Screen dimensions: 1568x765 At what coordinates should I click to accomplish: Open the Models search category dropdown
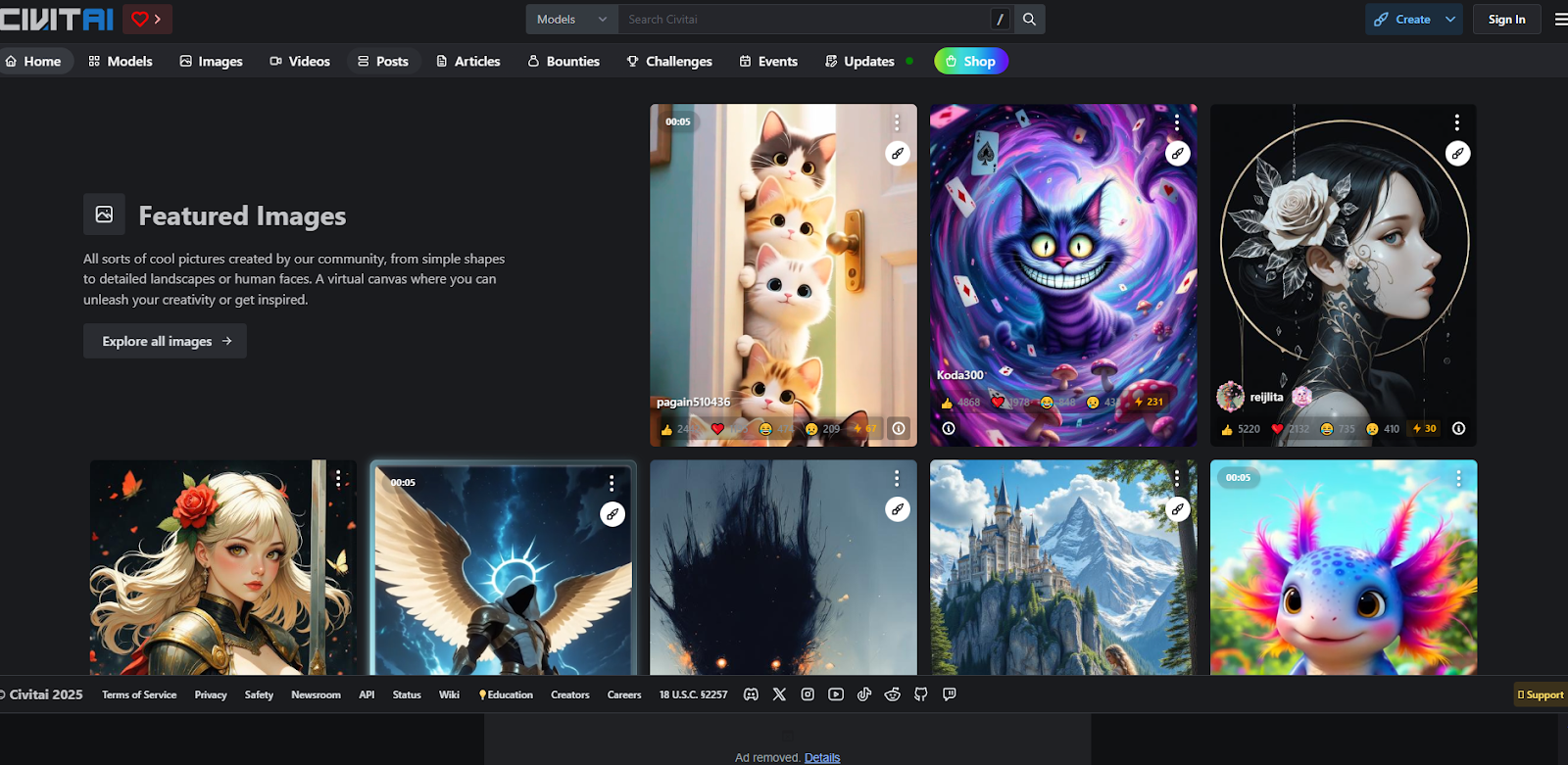(572, 19)
